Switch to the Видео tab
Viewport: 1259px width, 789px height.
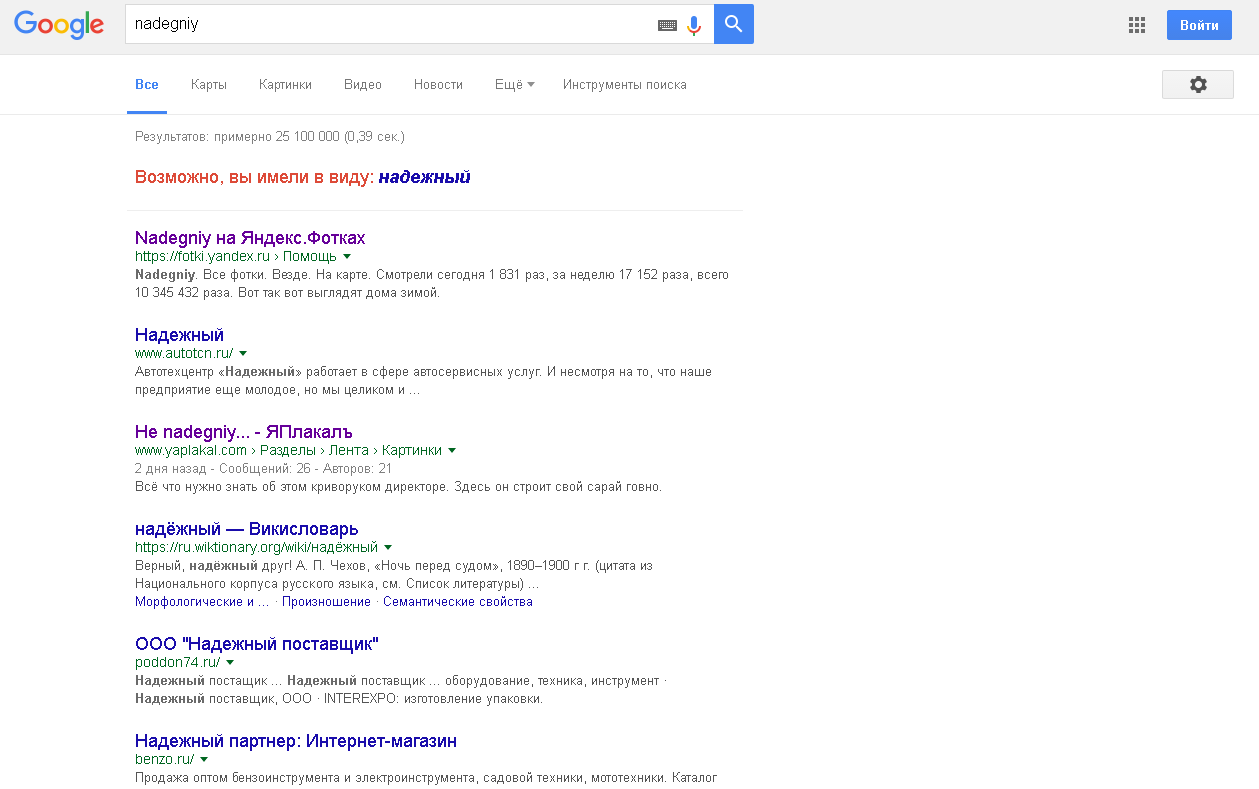(363, 85)
